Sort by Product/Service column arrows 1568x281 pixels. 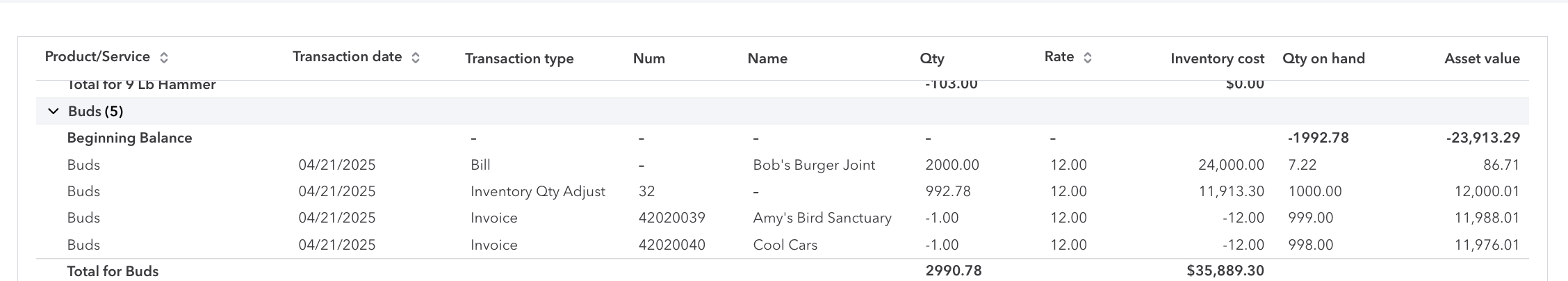pyautogui.click(x=164, y=58)
